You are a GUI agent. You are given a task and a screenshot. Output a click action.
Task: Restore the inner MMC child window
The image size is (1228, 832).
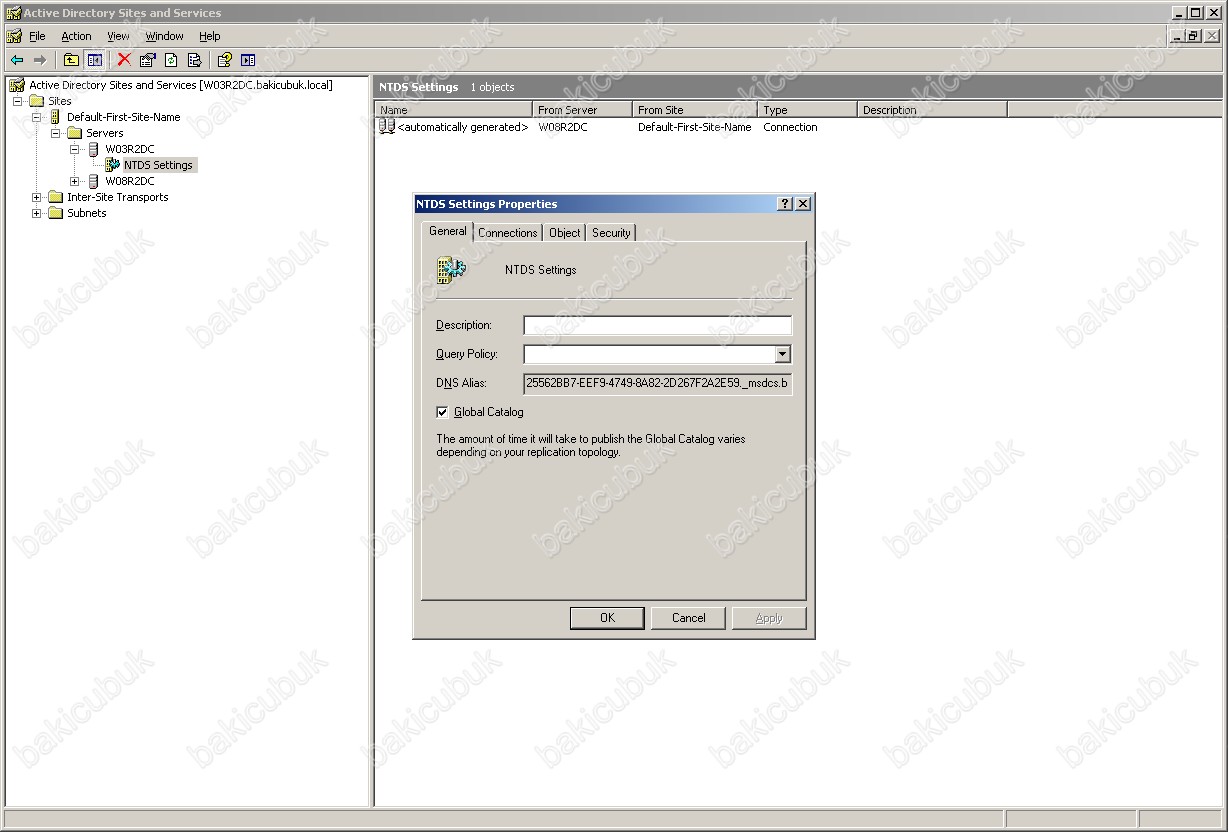[x=1193, y=36]
